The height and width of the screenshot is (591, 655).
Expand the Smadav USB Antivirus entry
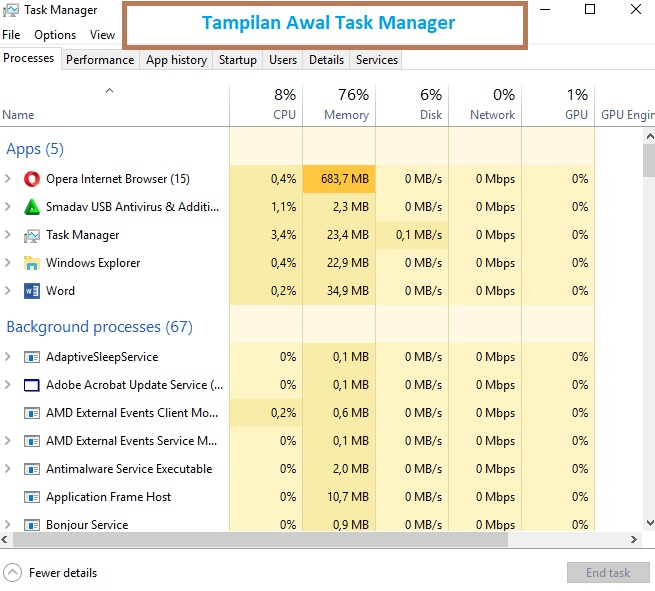pyautogui.click(x=8, y=207)
